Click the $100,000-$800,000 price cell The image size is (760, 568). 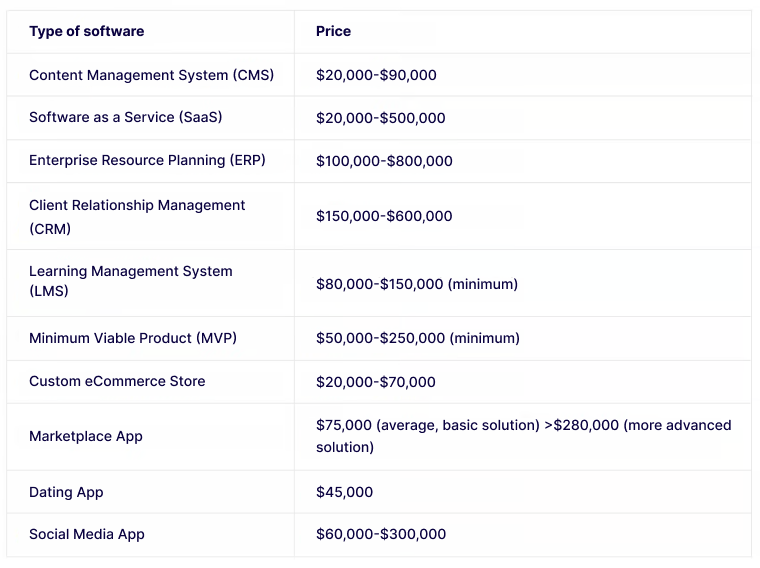(384, 161)
